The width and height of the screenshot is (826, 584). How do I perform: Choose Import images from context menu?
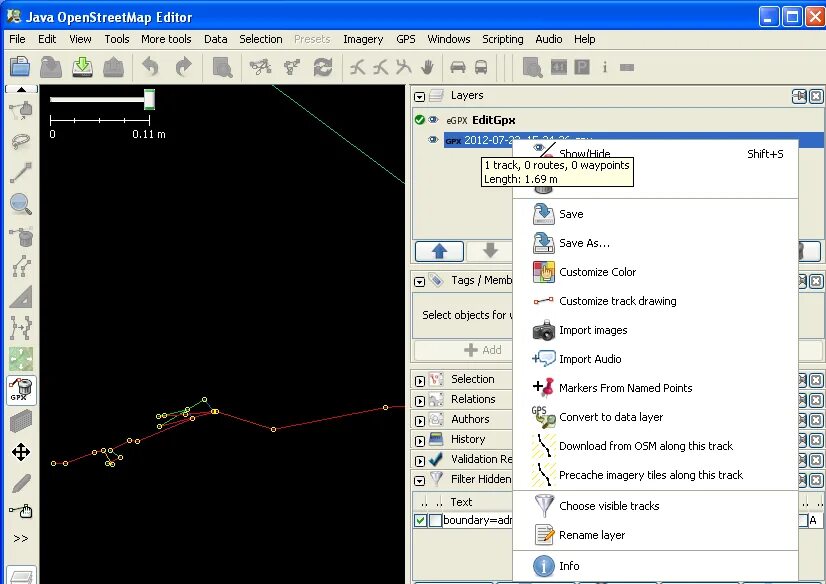pyautogui.click(x=655, y=330)
